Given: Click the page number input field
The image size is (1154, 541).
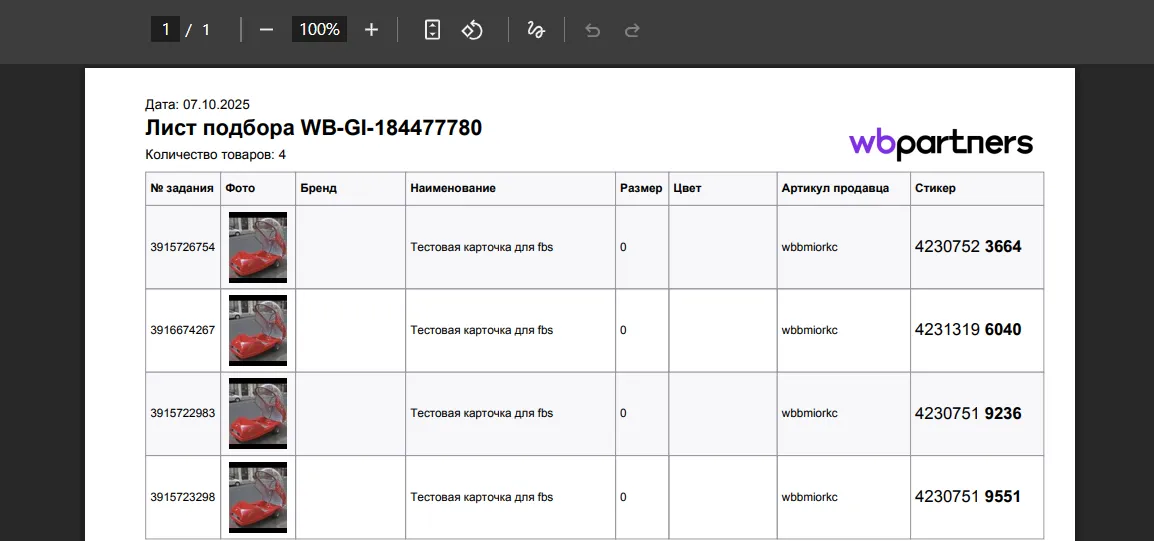Looking at the screenshot, I should pyautogui.click(x=165, y=30).
